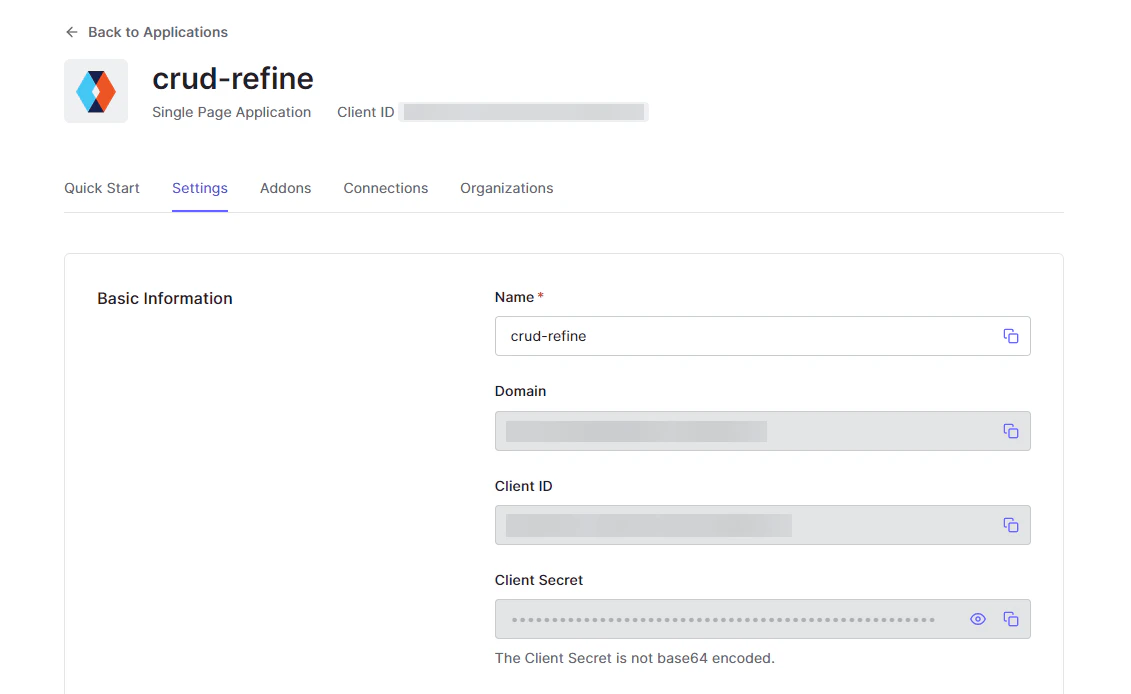This screenshot has width=1131, height=694.
Task: Select the Client Secret field
Action: click(700, 619)
